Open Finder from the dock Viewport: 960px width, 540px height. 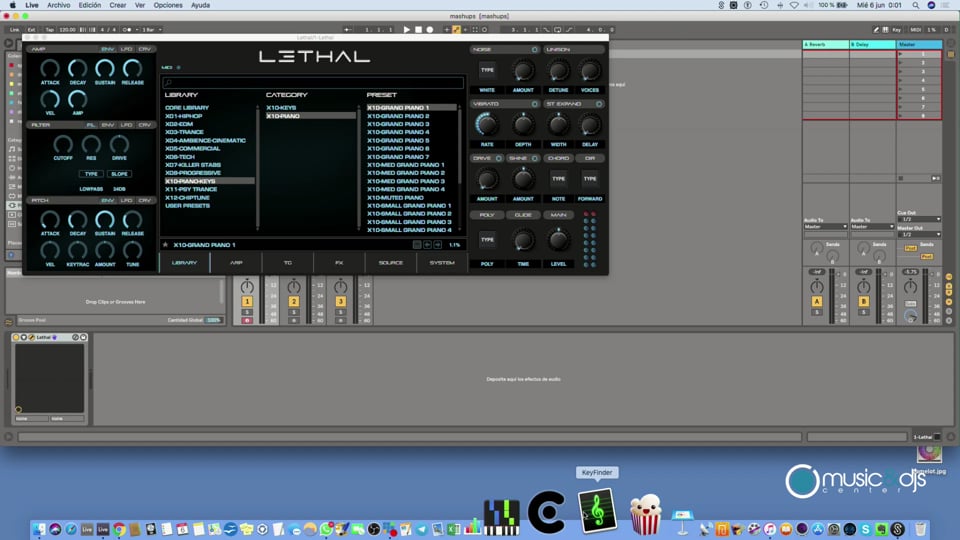point(39,530)
